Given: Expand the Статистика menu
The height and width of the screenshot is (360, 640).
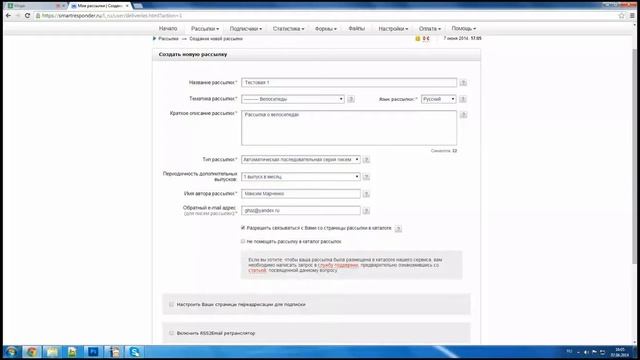Looking at the screenshot, I should point(288,29).
